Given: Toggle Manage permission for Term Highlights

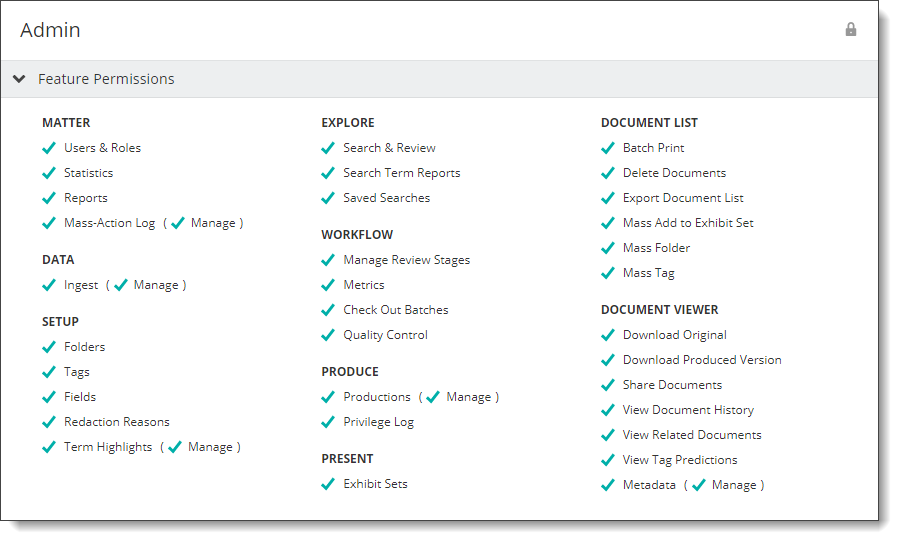Looking at the screenshot, I should pyautogui.click(x=175, y=447).
